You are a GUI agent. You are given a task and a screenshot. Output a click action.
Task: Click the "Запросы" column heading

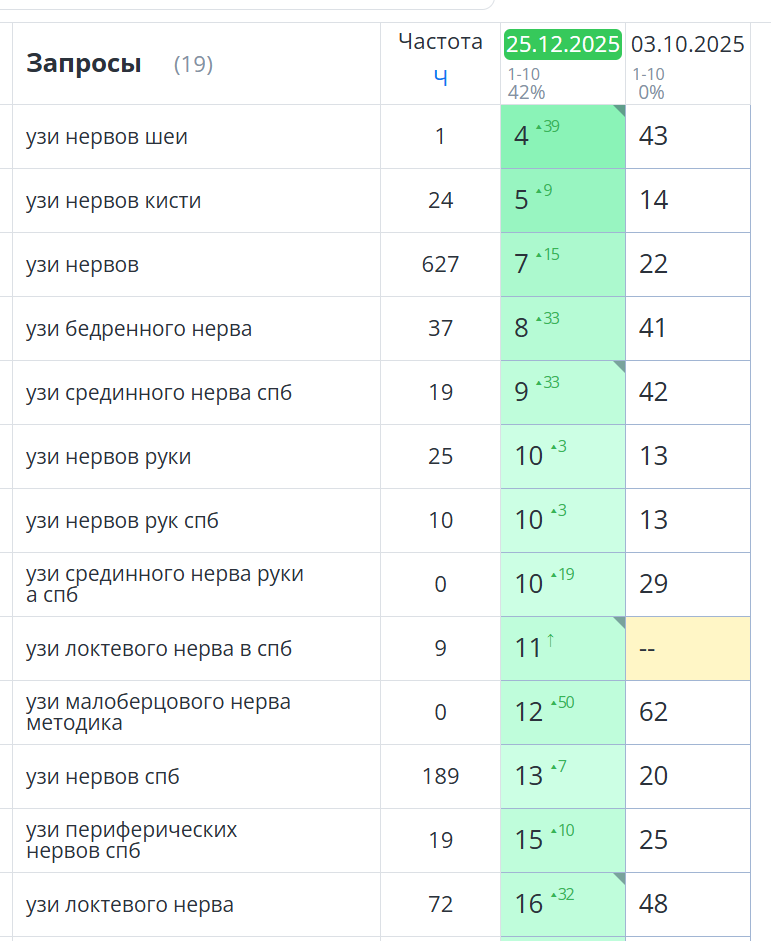pyautogui.click(x=84, y=64)
